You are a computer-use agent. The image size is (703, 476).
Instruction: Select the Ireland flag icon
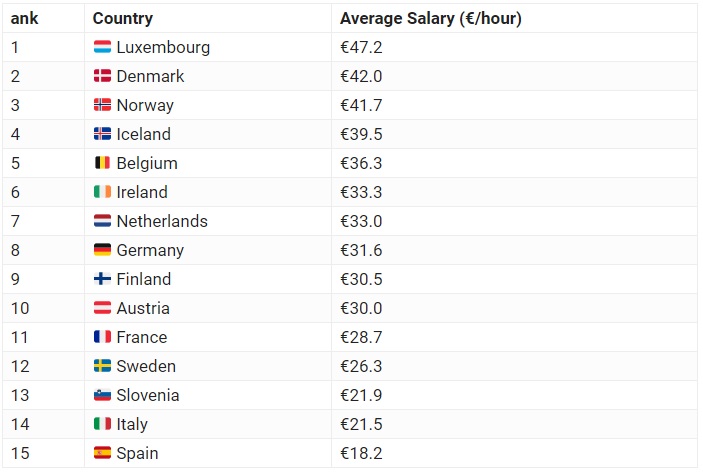click(102, 192)
